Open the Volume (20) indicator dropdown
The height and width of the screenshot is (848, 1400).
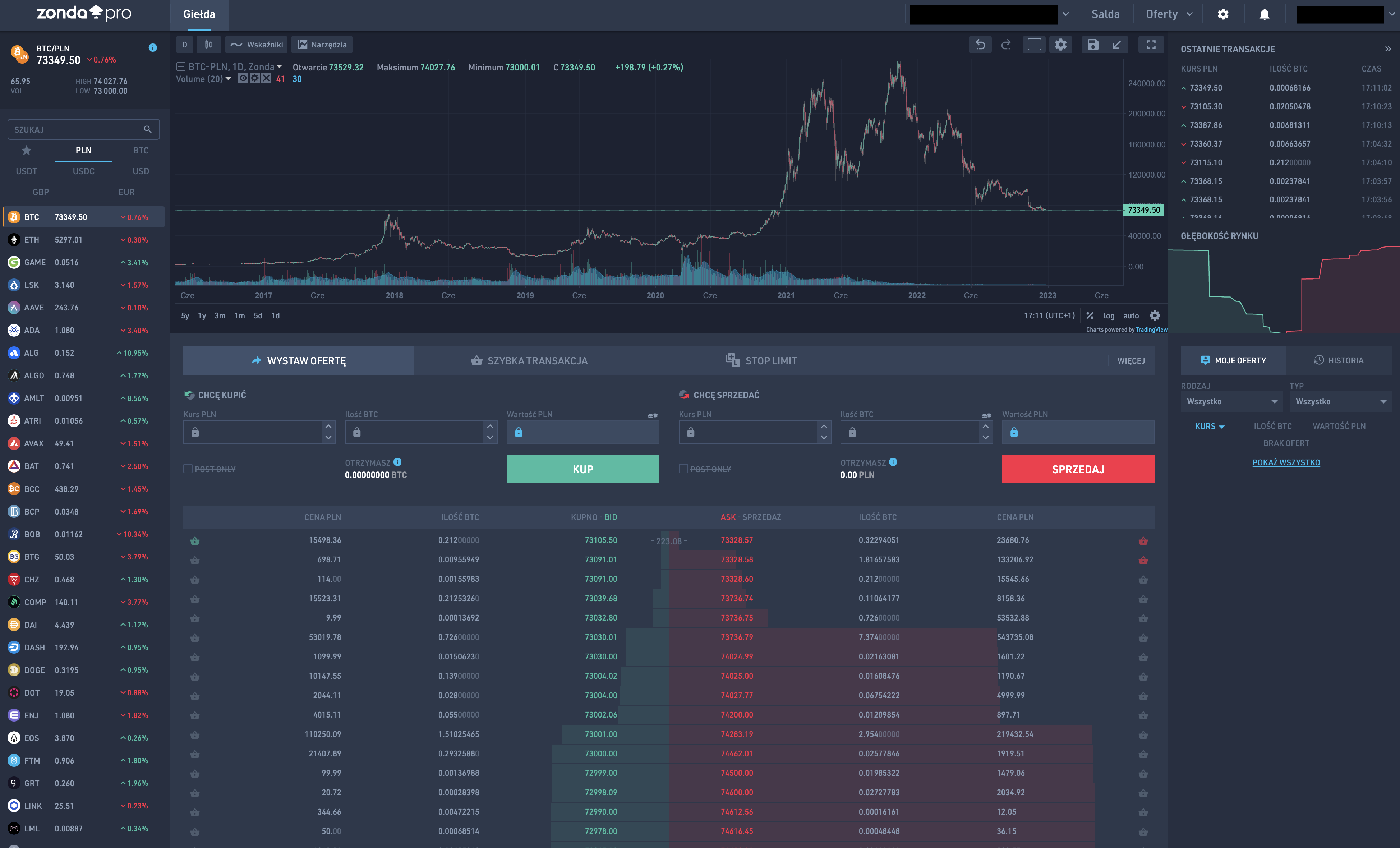tap(228, 79)
